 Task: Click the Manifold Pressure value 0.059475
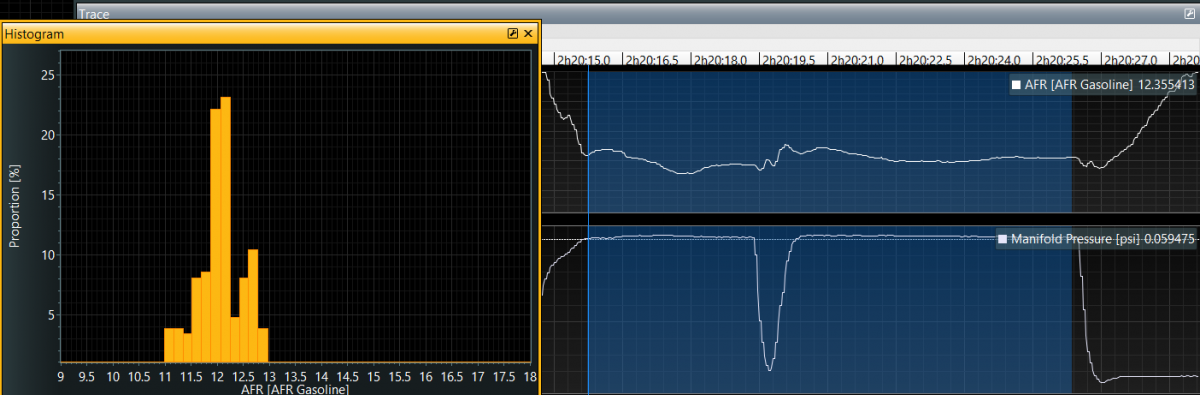[1170, 239]
